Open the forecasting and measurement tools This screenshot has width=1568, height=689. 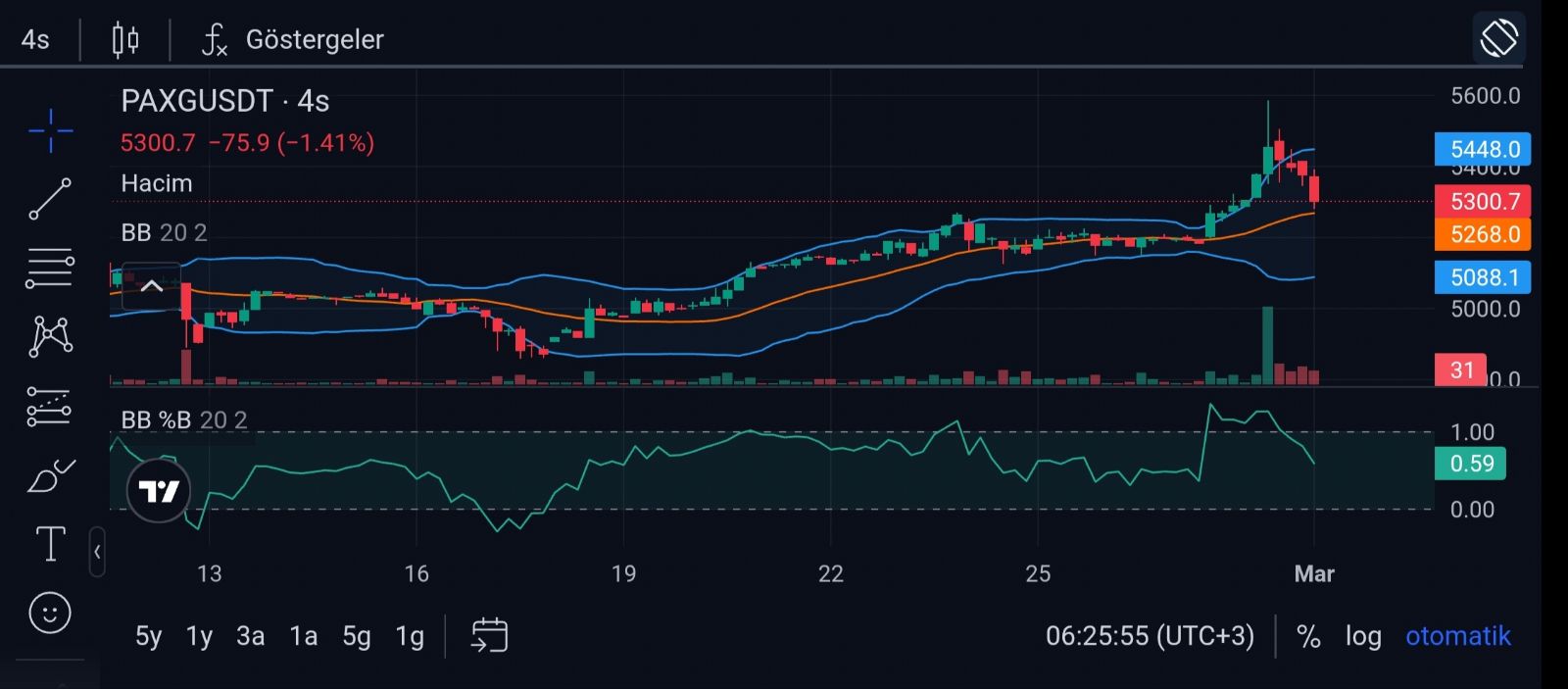[50, 407]
